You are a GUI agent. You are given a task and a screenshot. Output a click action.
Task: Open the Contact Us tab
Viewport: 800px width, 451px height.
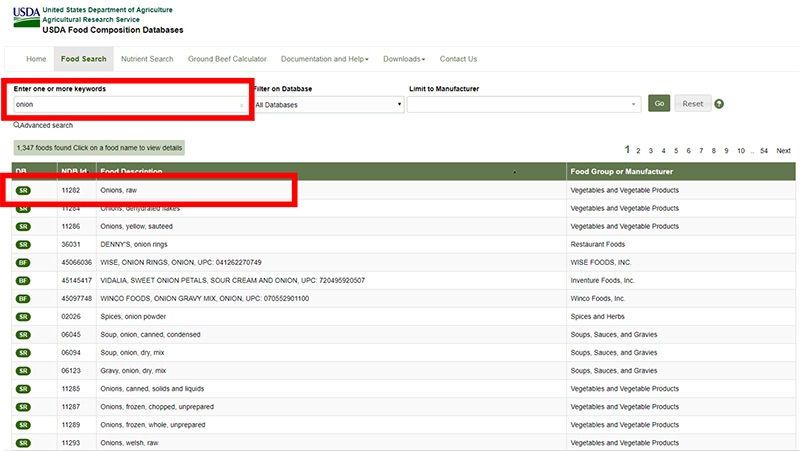pos(458,59)
